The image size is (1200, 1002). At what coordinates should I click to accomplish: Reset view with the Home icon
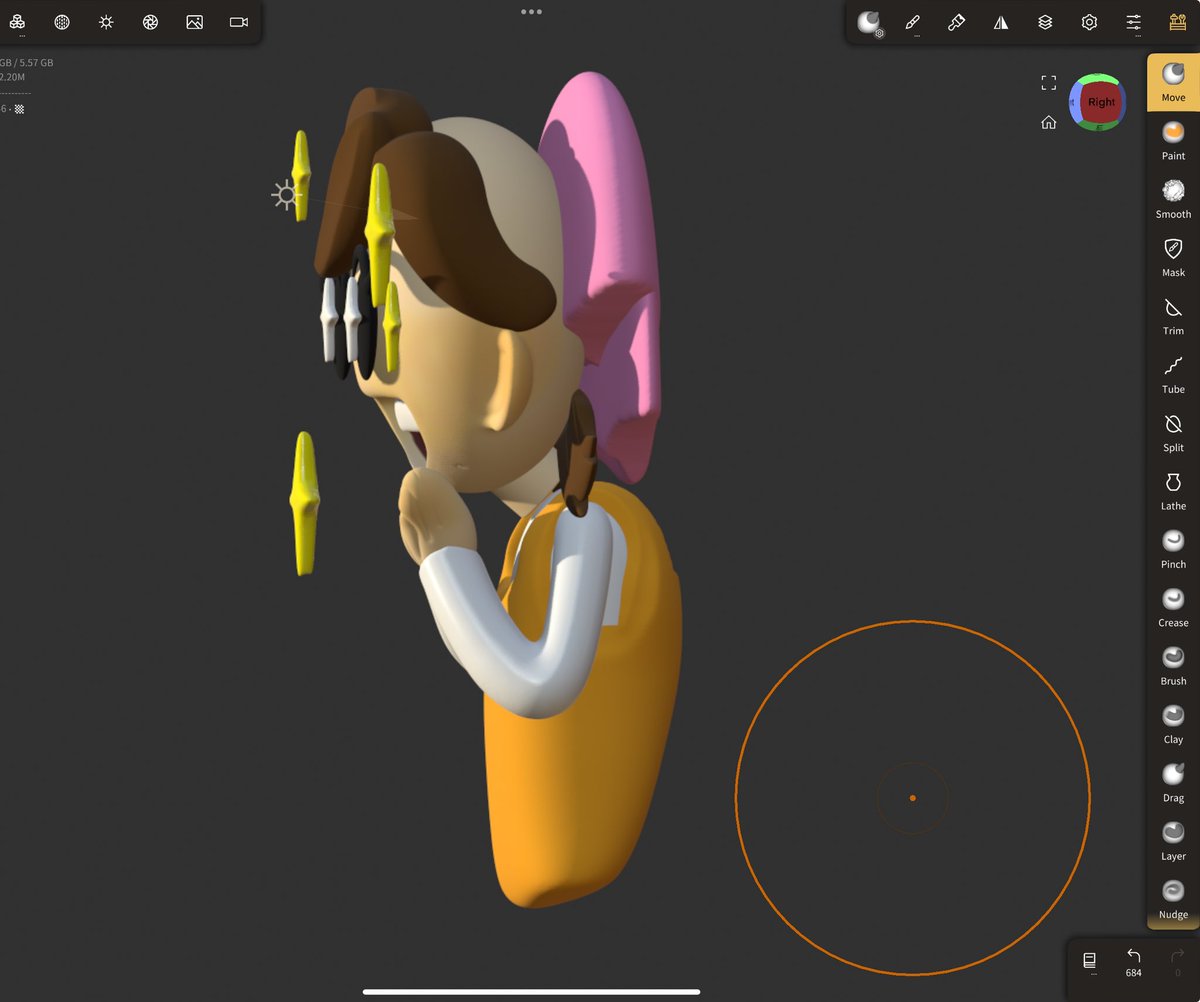pyautogui.click(x=1048, y=122)
